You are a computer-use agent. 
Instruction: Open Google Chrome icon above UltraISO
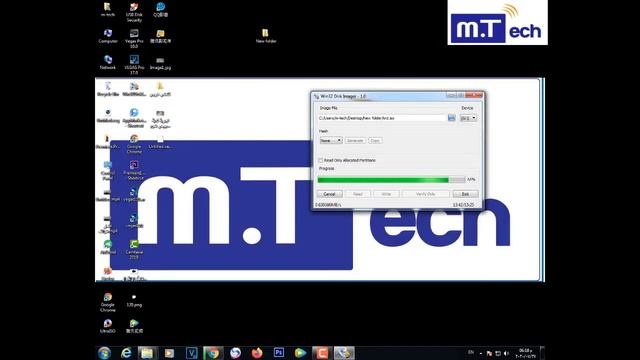click(108, 302)
